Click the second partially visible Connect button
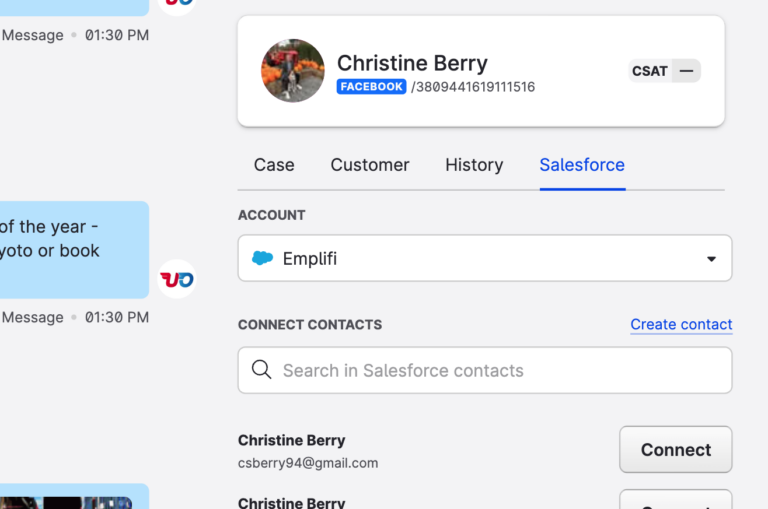 pos(676,500)
